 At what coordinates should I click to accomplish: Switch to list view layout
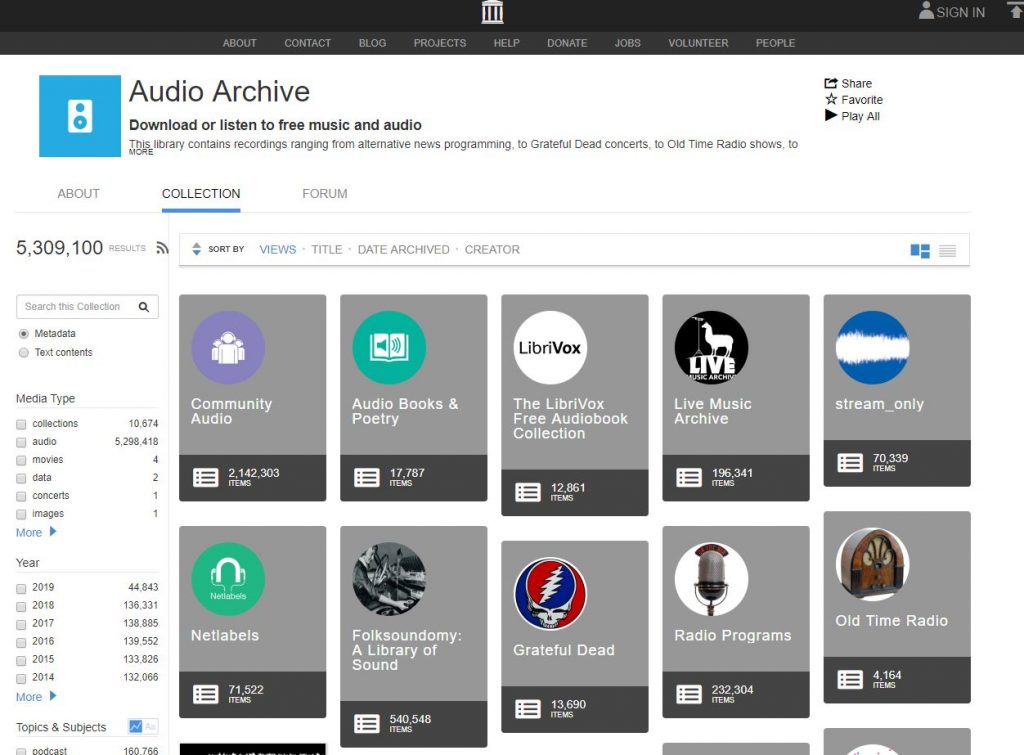click(x=947, y=251)
